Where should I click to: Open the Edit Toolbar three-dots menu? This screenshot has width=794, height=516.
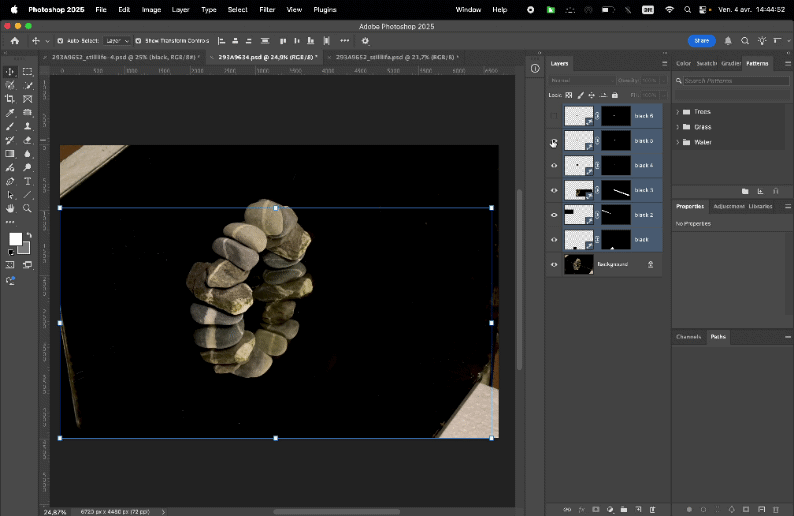[x=10, y=222]
